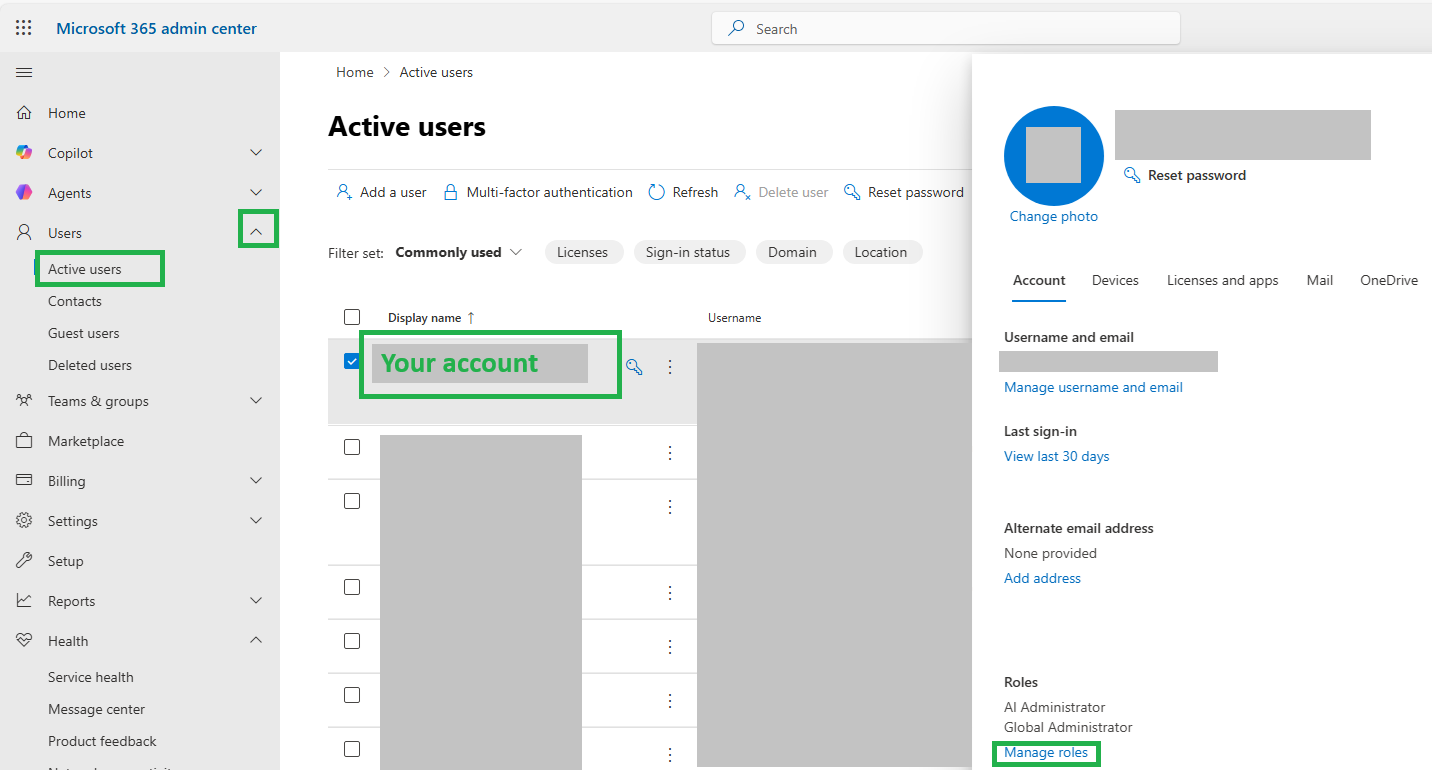This screenshot has width=1432, height=770.
Task: Click the Teams & groups icon
Action: click(24, 401)
